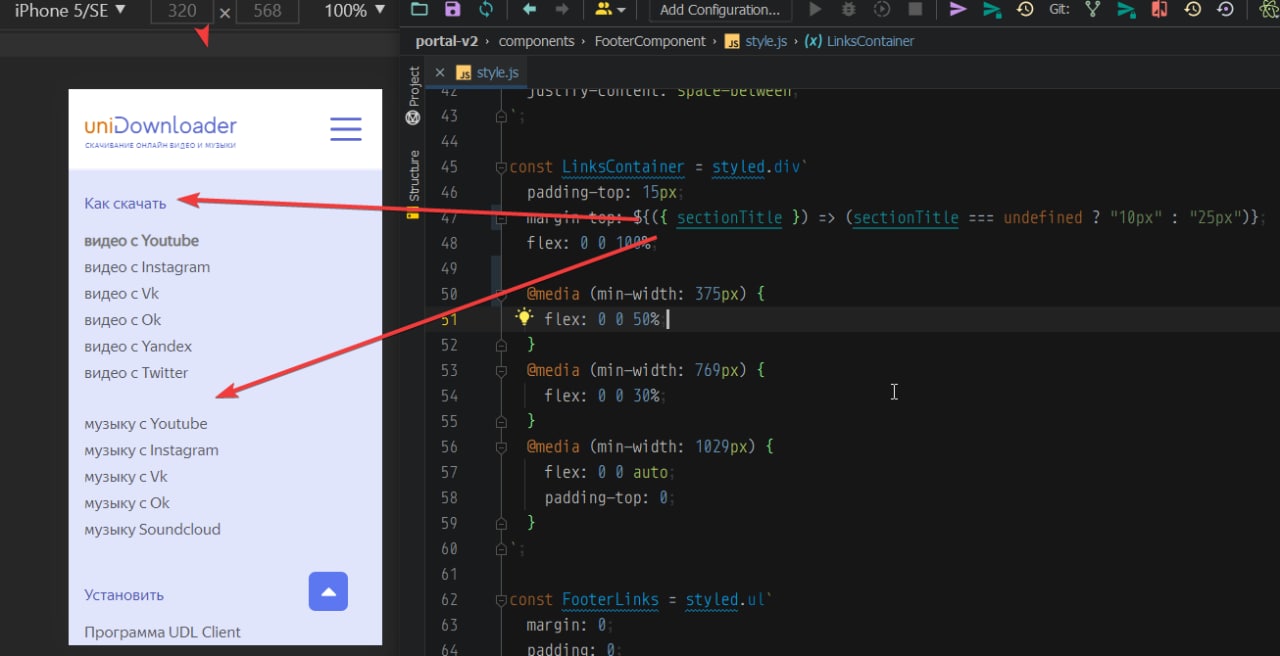Click the Stop square icon
Viewport: 1280px width, 656px height.
point(915,9)
